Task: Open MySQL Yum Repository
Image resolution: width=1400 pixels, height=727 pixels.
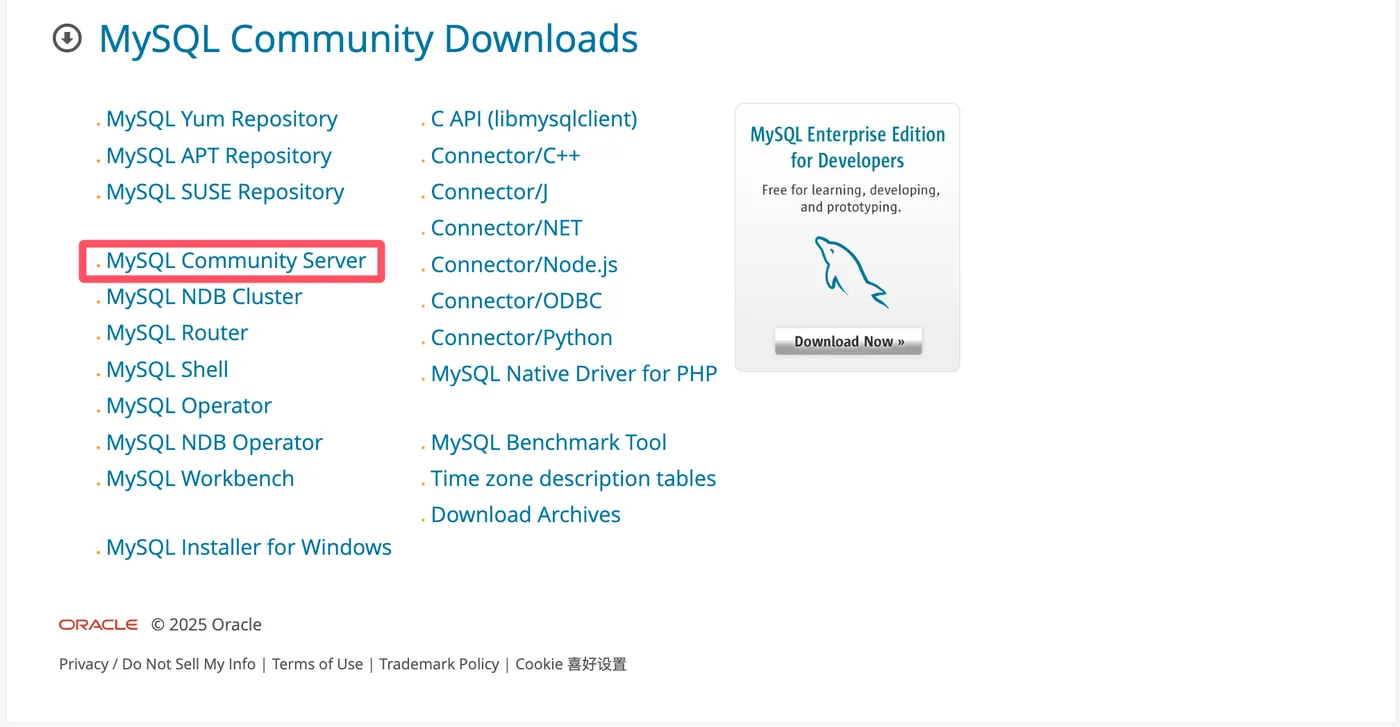Action: (222, 119)
